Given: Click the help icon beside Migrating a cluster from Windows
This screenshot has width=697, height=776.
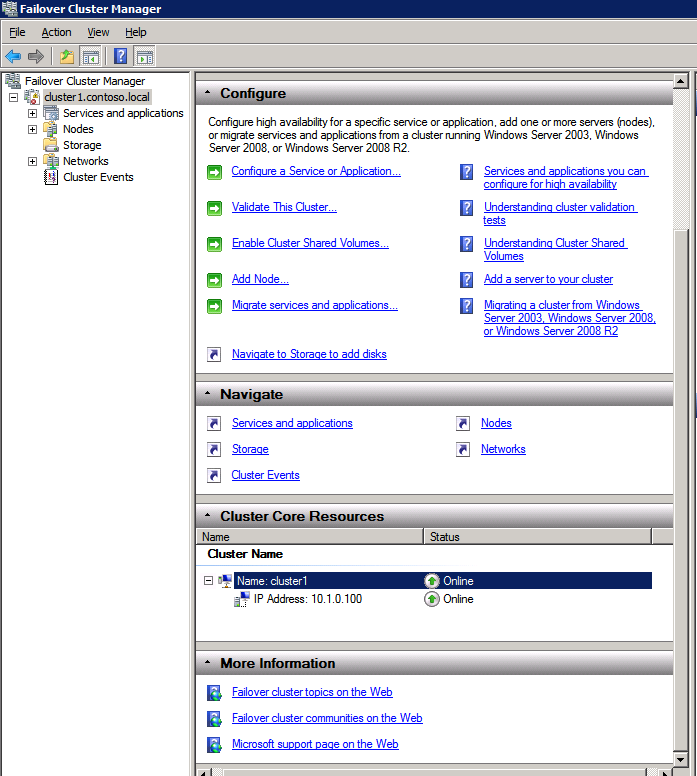Looking at the screenshot, I should coord(466,305).
